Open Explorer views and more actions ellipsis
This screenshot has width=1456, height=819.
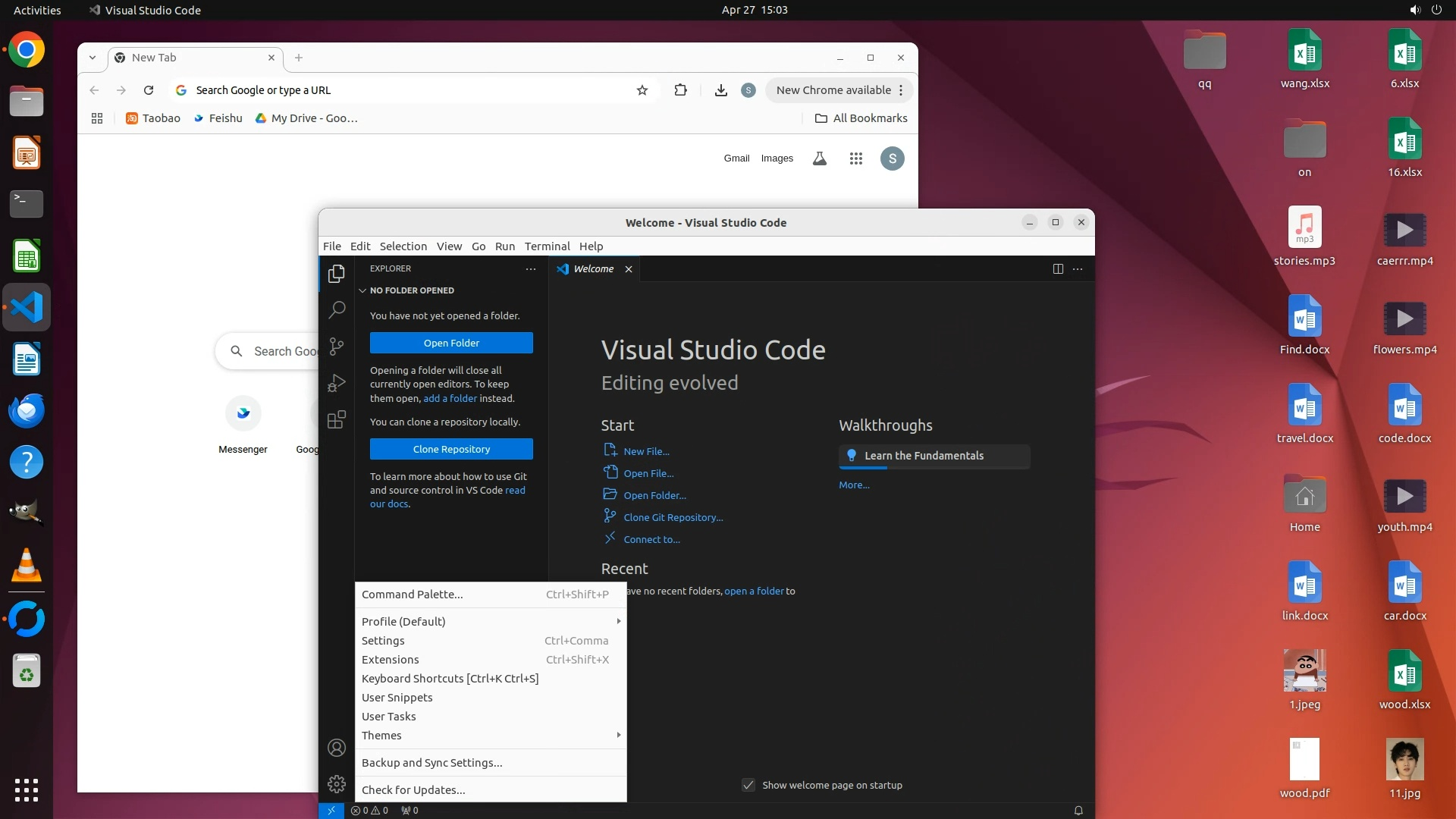pyautogui.click(x=531, y=269)
